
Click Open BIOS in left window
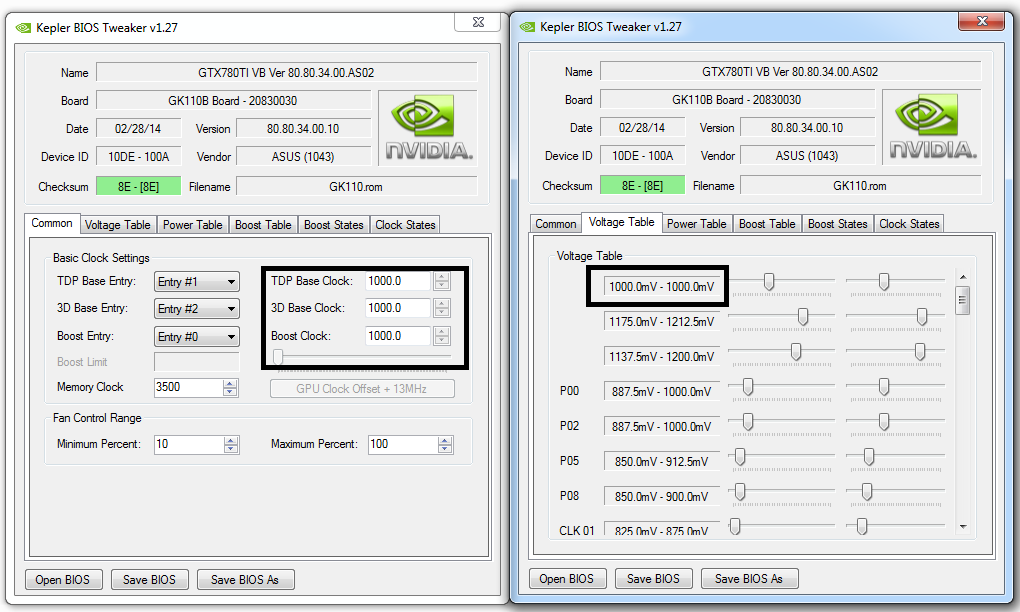coord(63,579)
